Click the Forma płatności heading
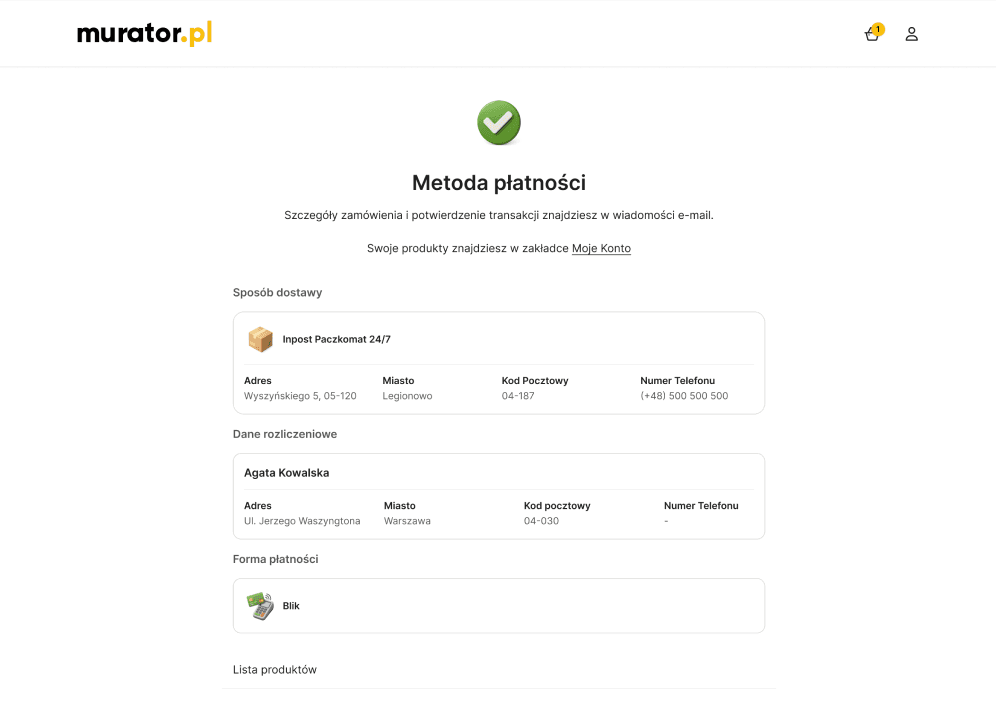This screenshot has width=996, height=708. click(x=275, y=559)
